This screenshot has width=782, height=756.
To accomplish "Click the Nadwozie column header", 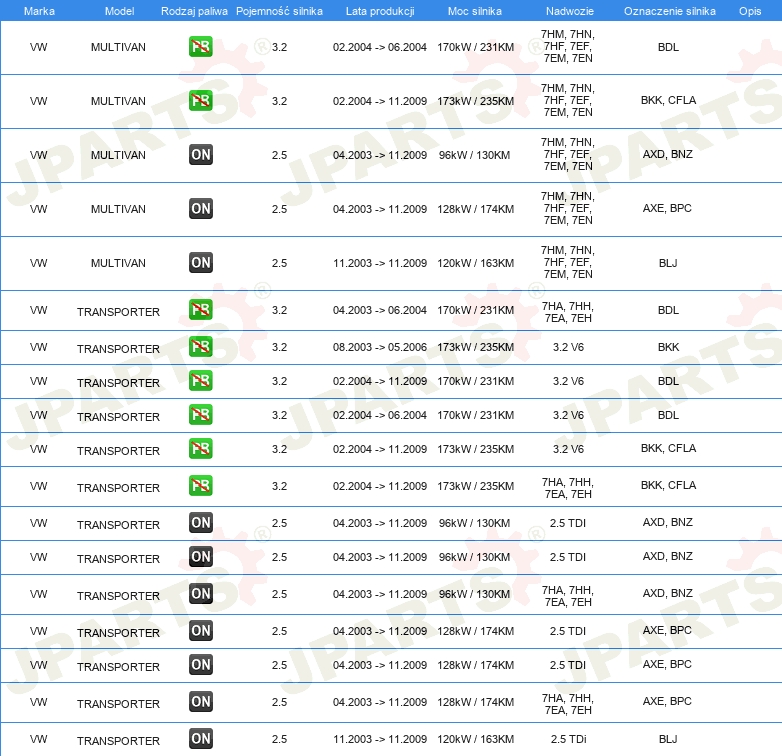I will coord(567,10).
